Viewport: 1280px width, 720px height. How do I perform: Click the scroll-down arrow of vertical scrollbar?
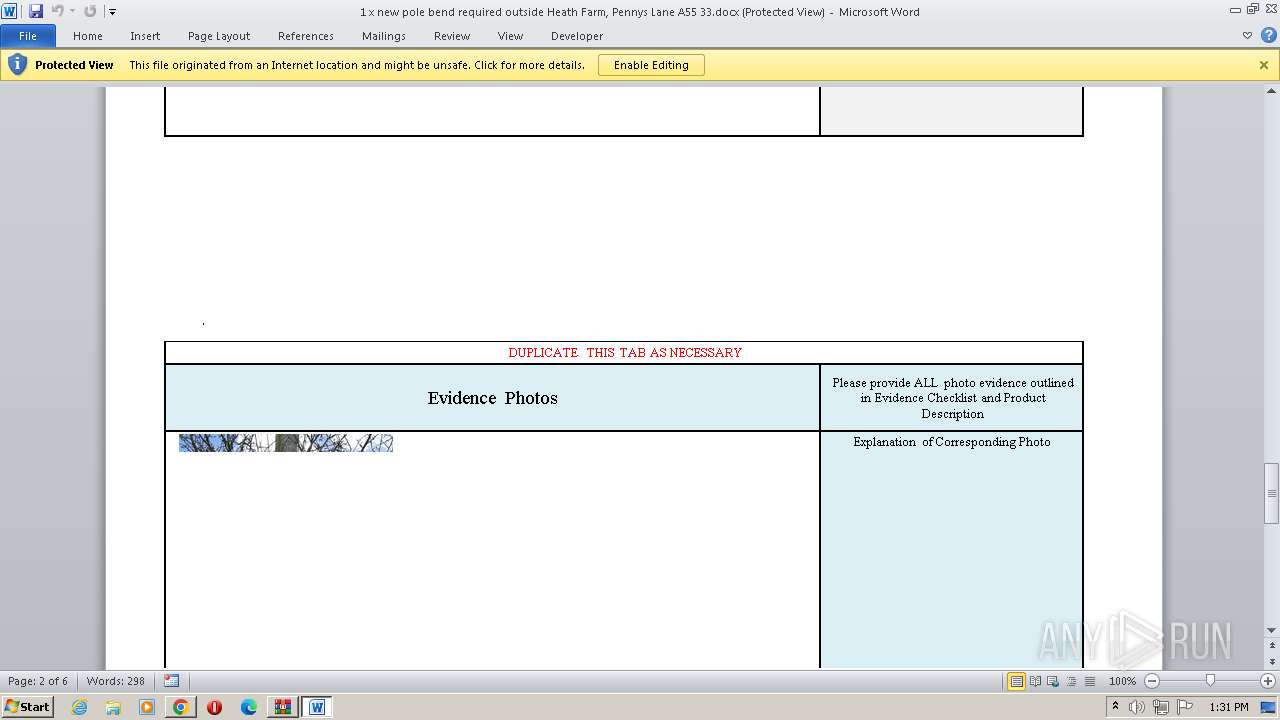pos(1271,630)
